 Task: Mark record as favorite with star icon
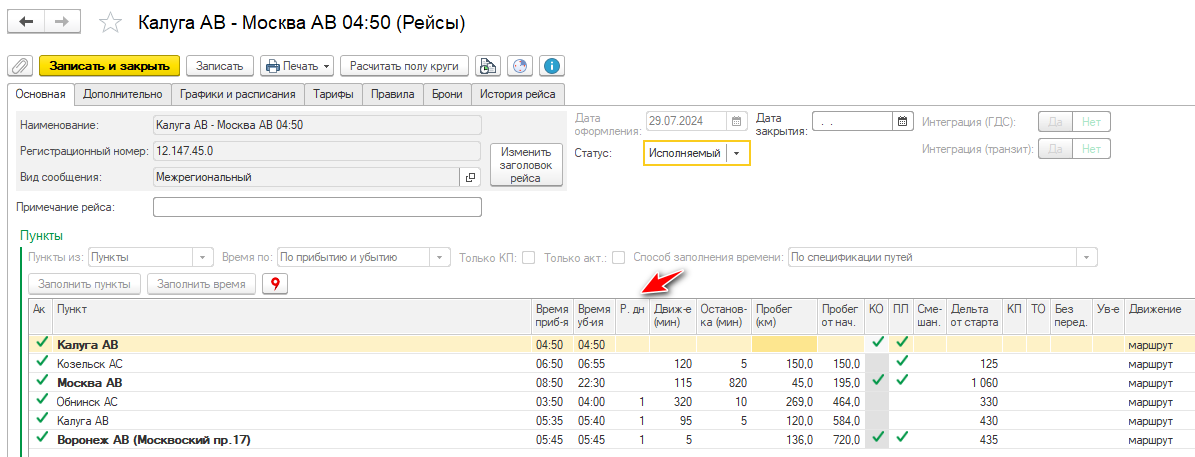[112, 22]
